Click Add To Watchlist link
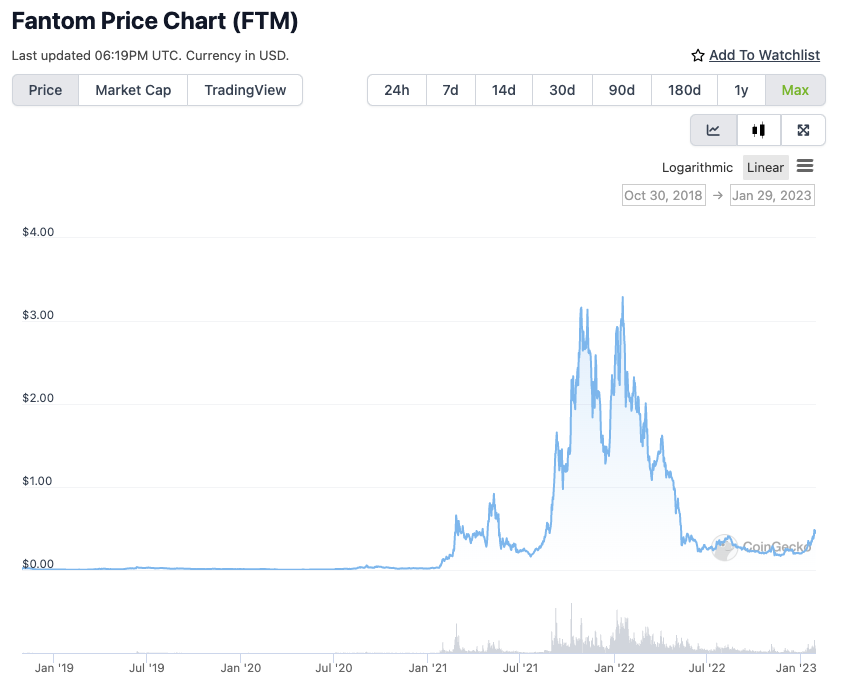Viewport: 853px width, 692px height. [x=764, y=56]
